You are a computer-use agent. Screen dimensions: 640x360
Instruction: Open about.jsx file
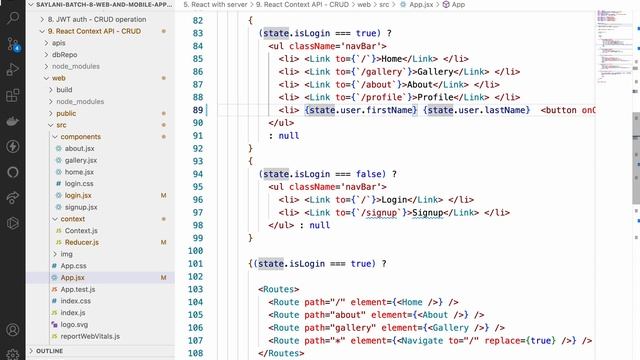(80, 149)
